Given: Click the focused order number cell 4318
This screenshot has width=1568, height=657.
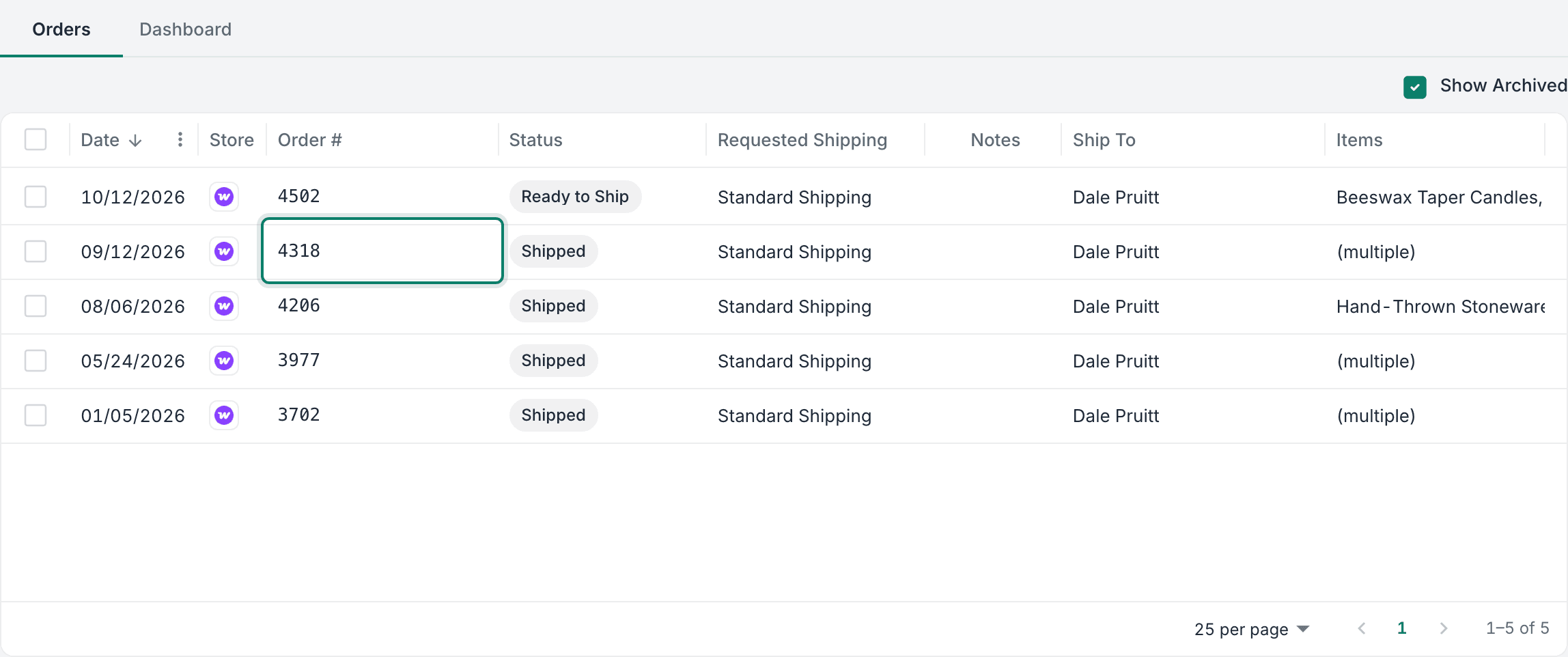Looking at the screenshot, I should click(382, 251).
